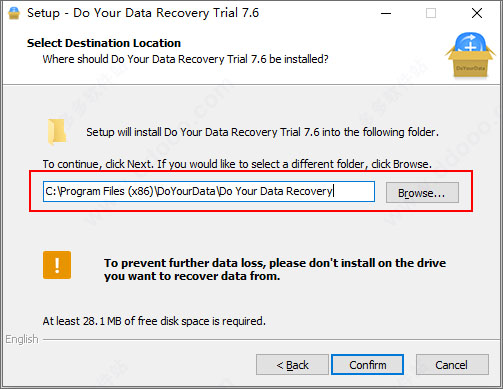
Task: Click the free disk space requirement text
Action: pyautogui.click(x=154, y=321)
